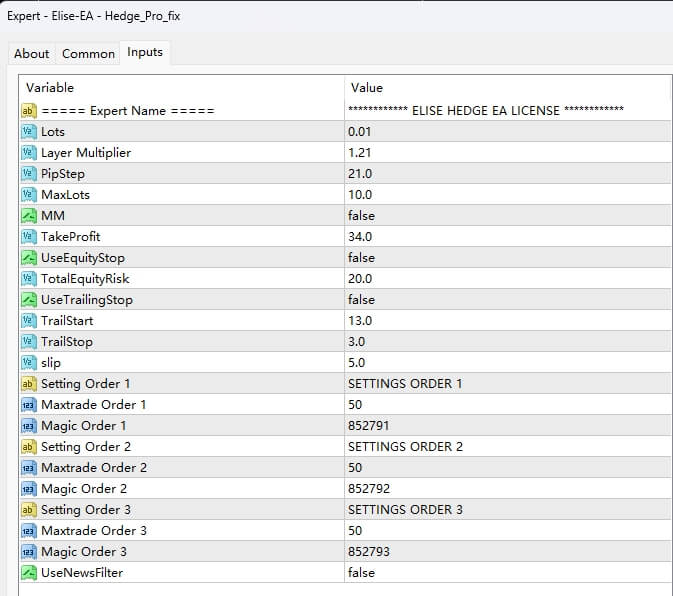The width and height of the screenshot is (673, 596).
Task: Open the UseTrailingStop false value dropdown
Action: point(508,300)
